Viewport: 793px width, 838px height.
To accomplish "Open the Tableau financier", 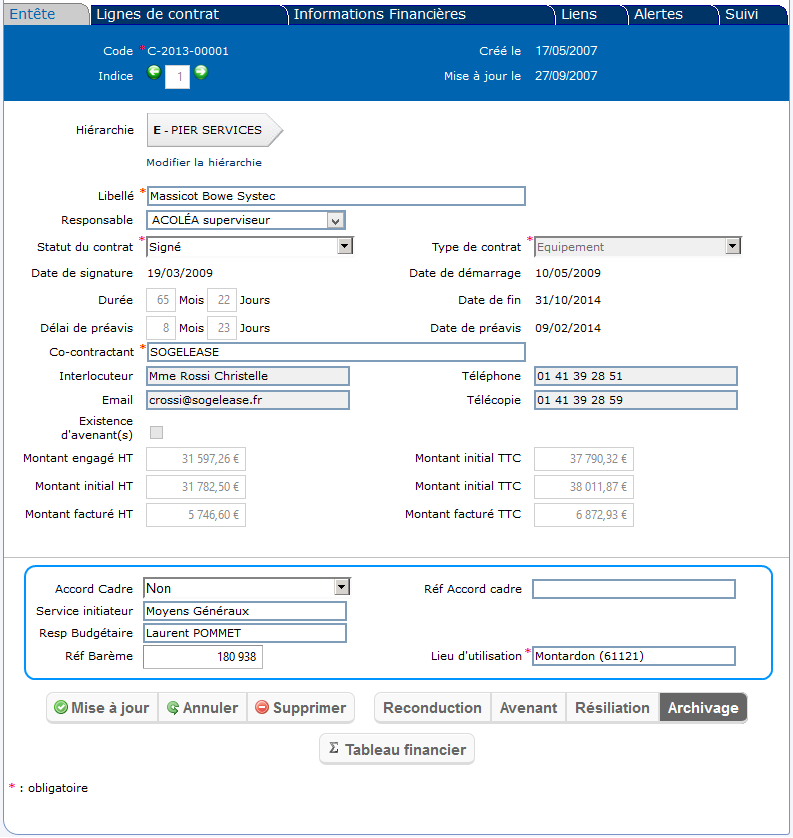I will tap(397, 749).
